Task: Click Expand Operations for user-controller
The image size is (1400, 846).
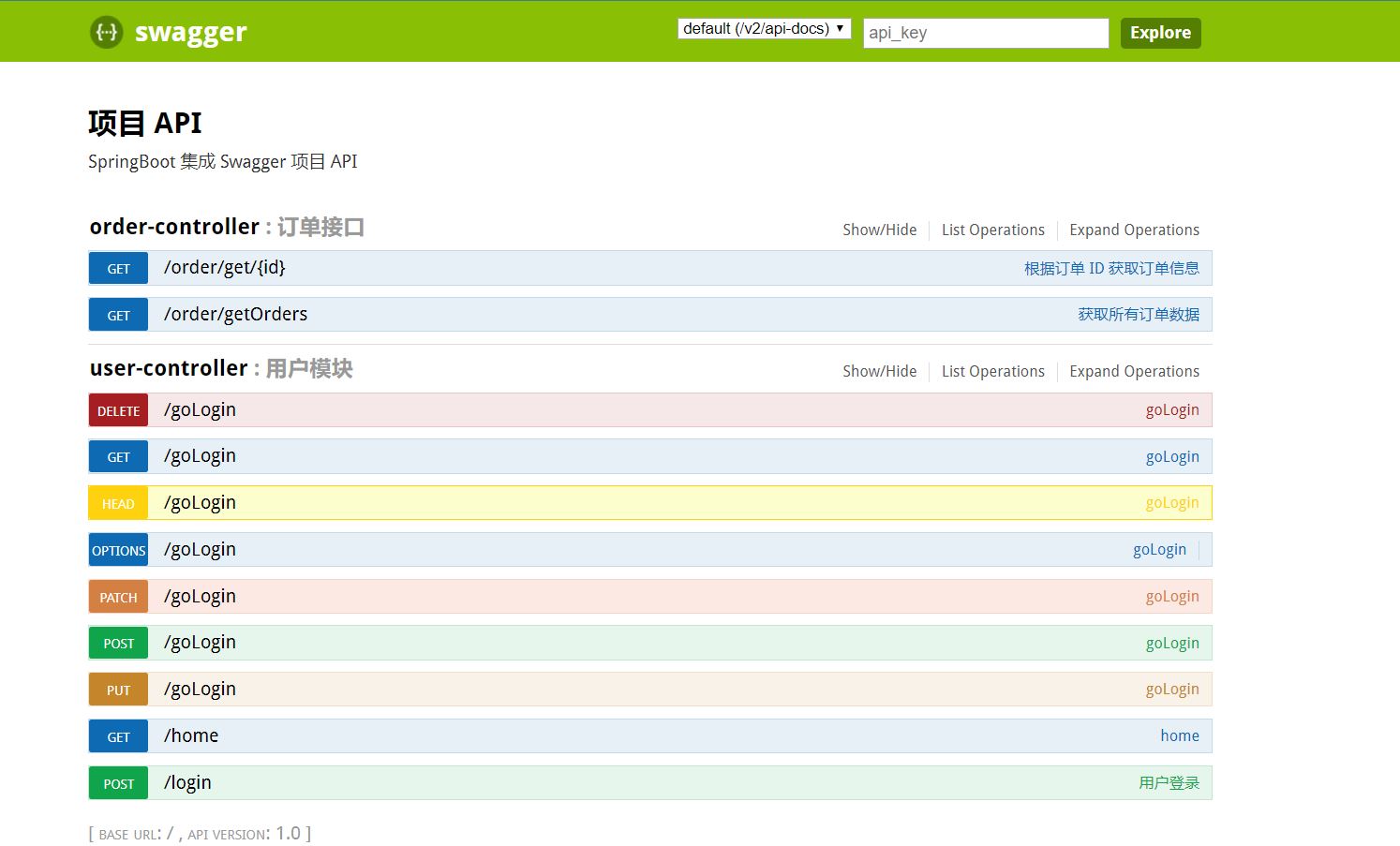Action: (x=1134, y=371)
